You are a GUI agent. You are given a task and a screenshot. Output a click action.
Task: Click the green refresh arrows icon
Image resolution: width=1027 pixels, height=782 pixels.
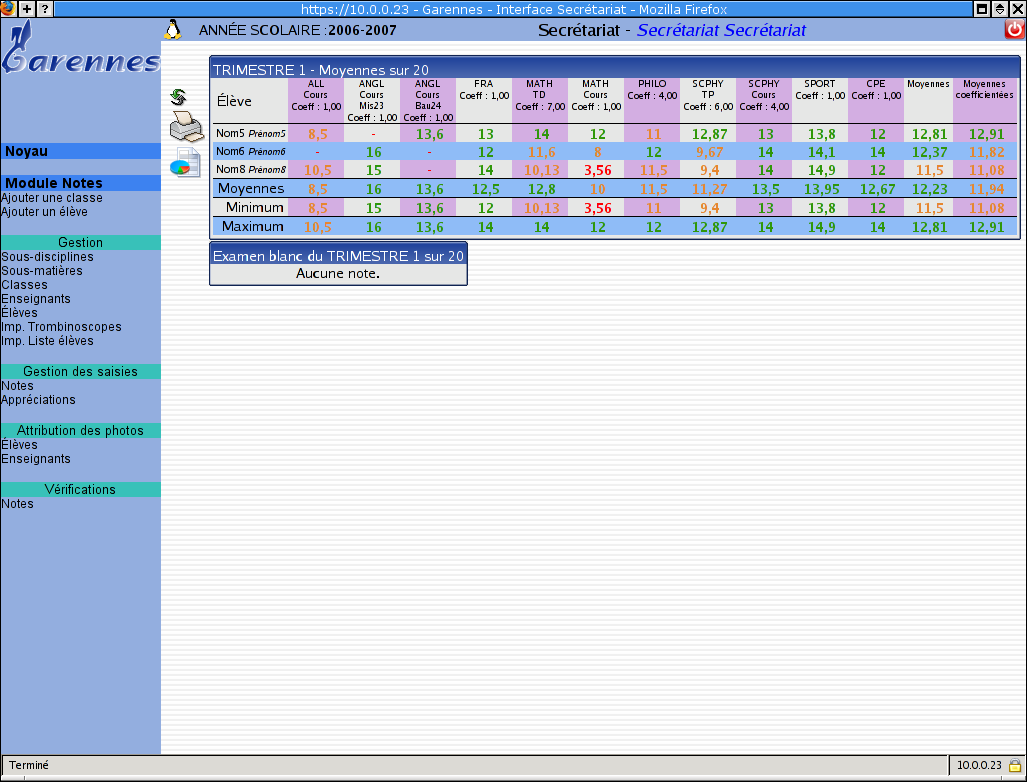[x=179, y=97]
